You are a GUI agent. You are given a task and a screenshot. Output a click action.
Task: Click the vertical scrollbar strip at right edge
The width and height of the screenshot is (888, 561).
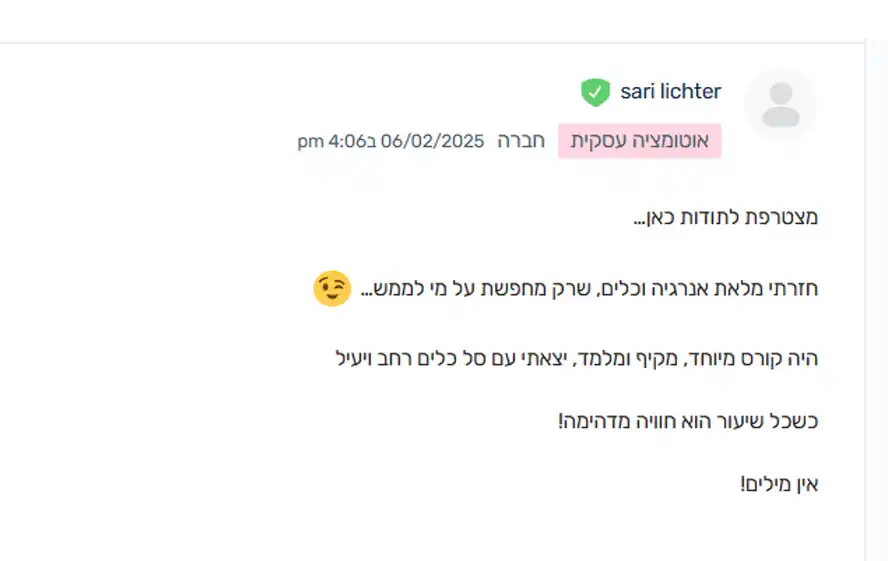tap(876, 300)
